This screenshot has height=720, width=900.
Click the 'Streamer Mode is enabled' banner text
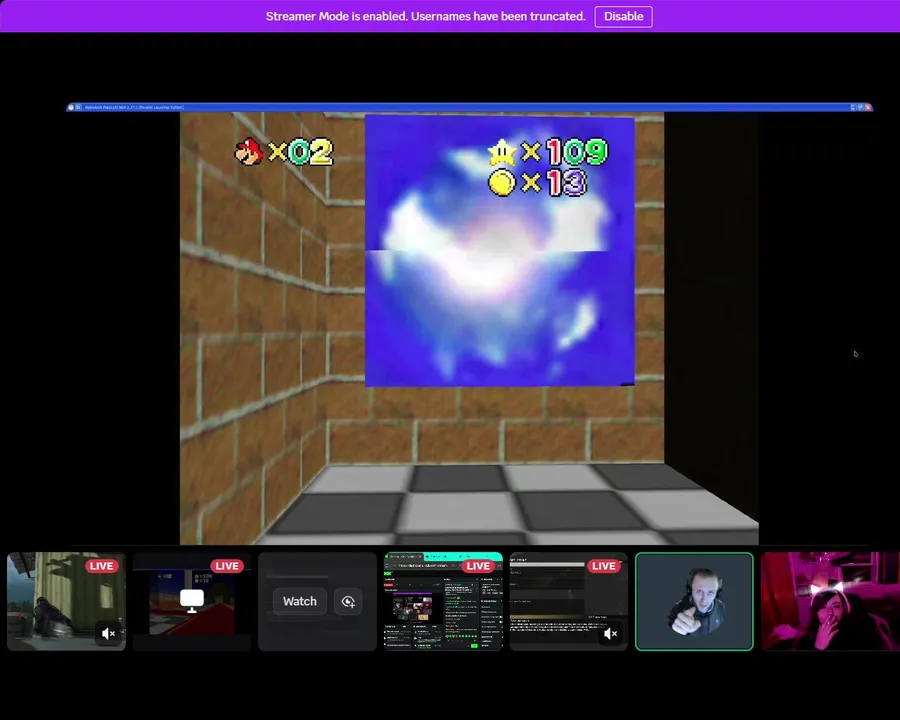(425, 17)
